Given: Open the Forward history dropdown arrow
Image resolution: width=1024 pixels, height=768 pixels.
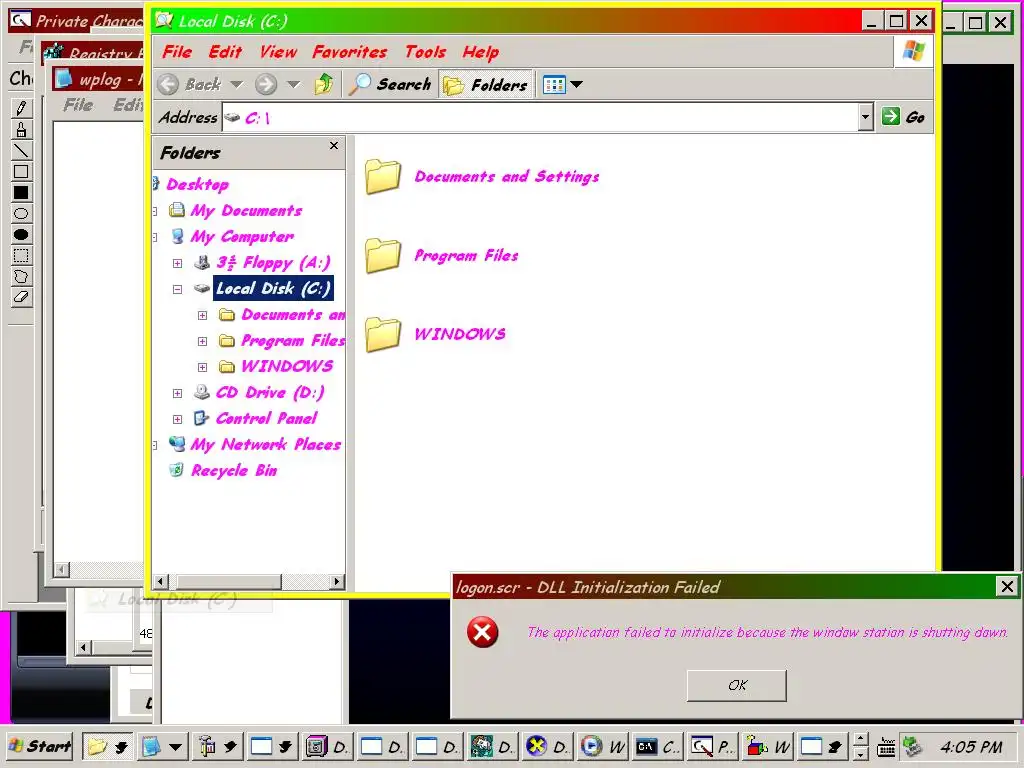Looking at the screenshot, I should (x=294, y=84).
